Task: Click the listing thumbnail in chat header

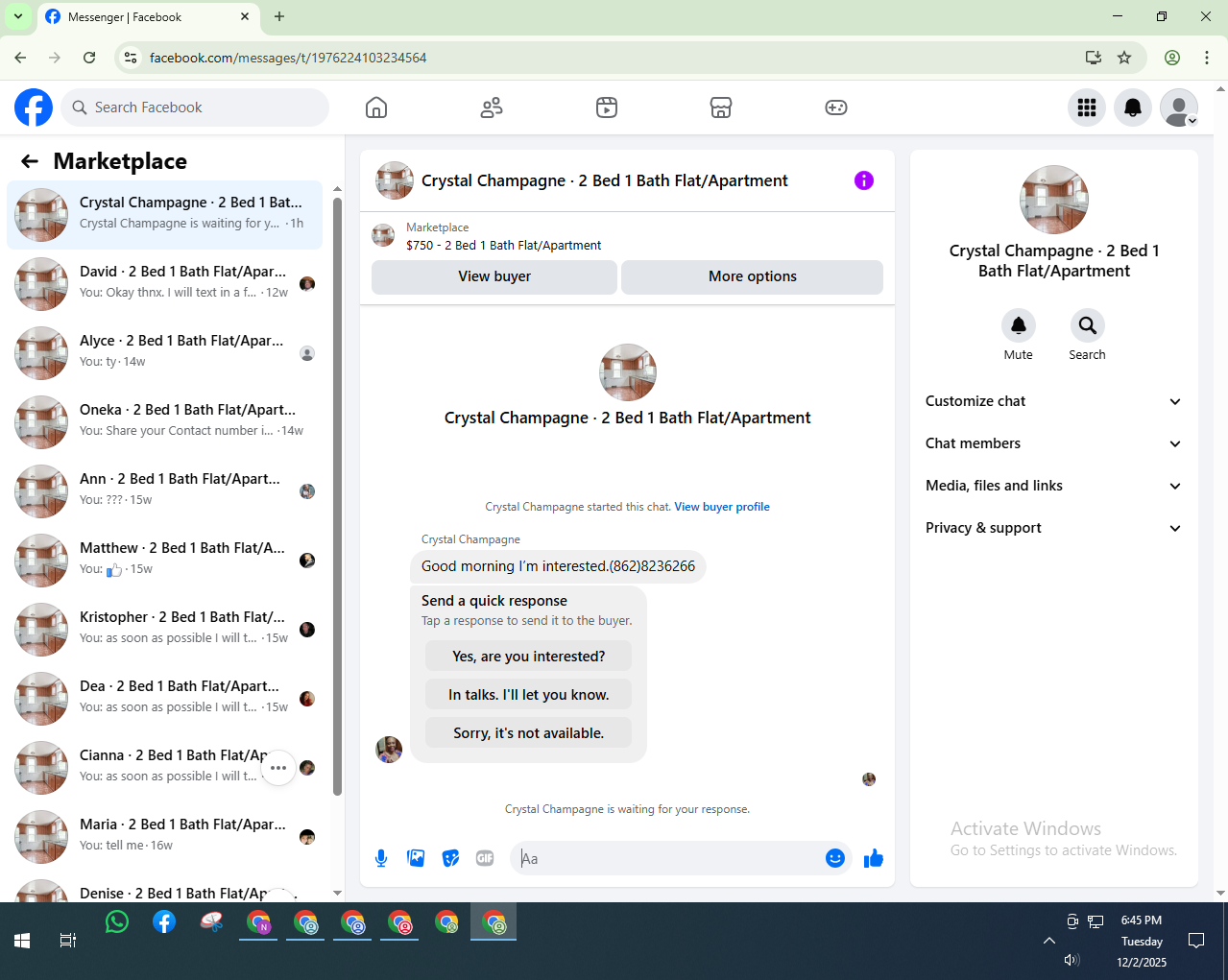Action: tap(395, 180)
